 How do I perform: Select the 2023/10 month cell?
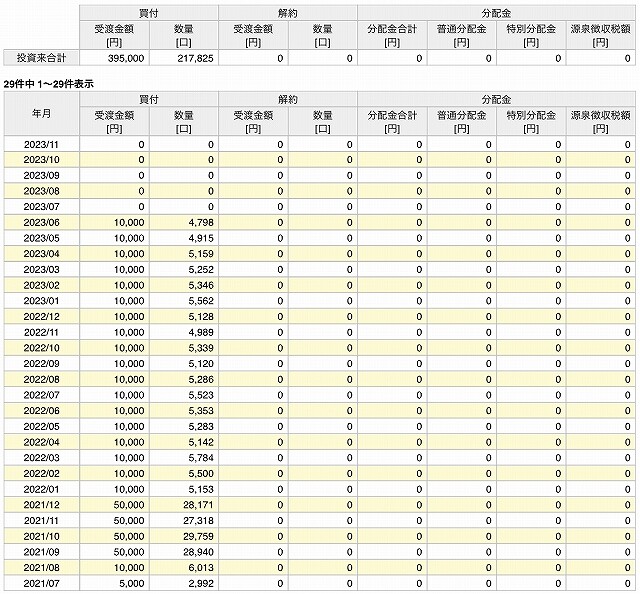41,160
